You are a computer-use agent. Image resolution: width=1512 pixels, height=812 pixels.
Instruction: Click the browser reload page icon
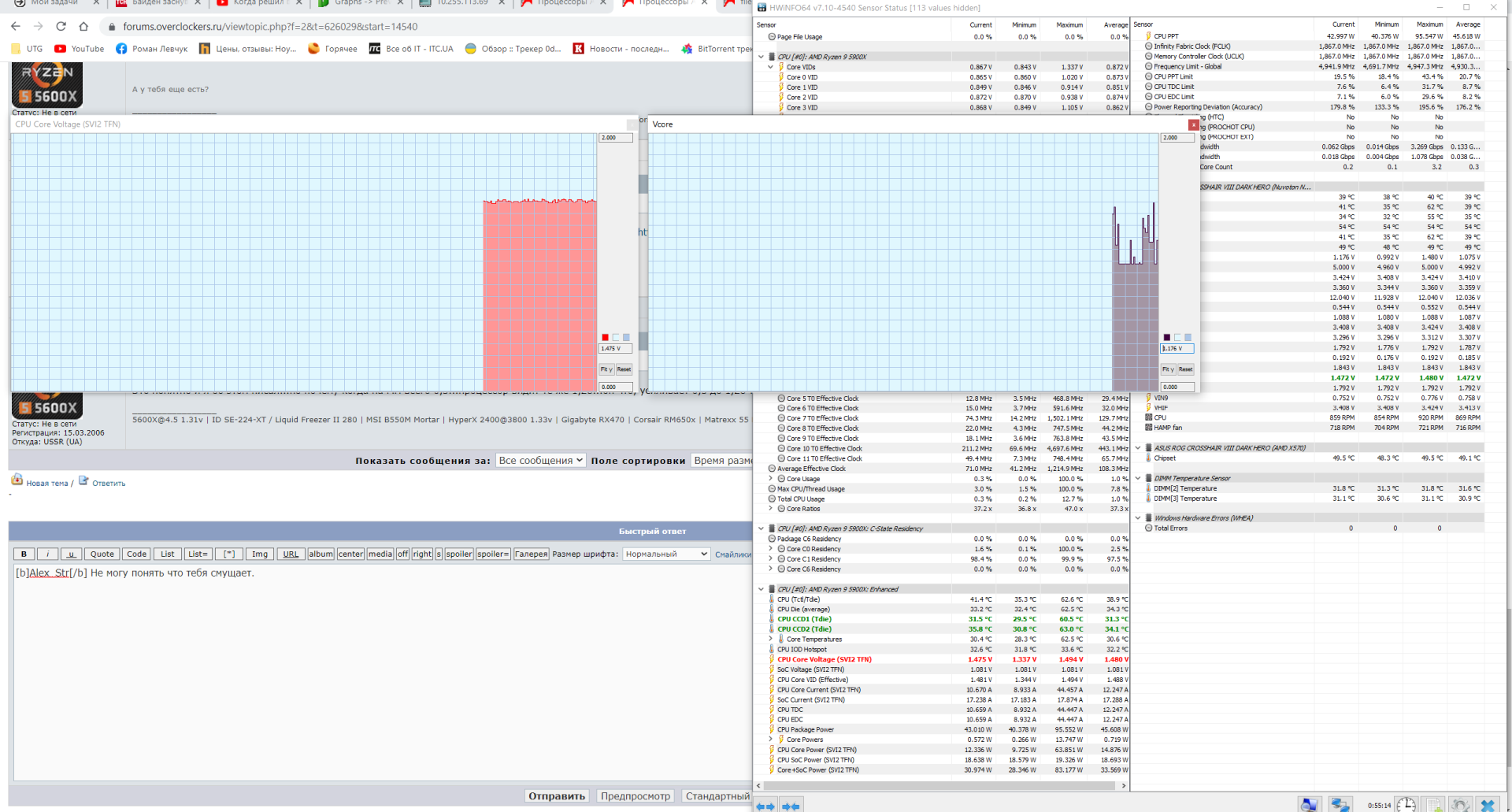[61, 26]
